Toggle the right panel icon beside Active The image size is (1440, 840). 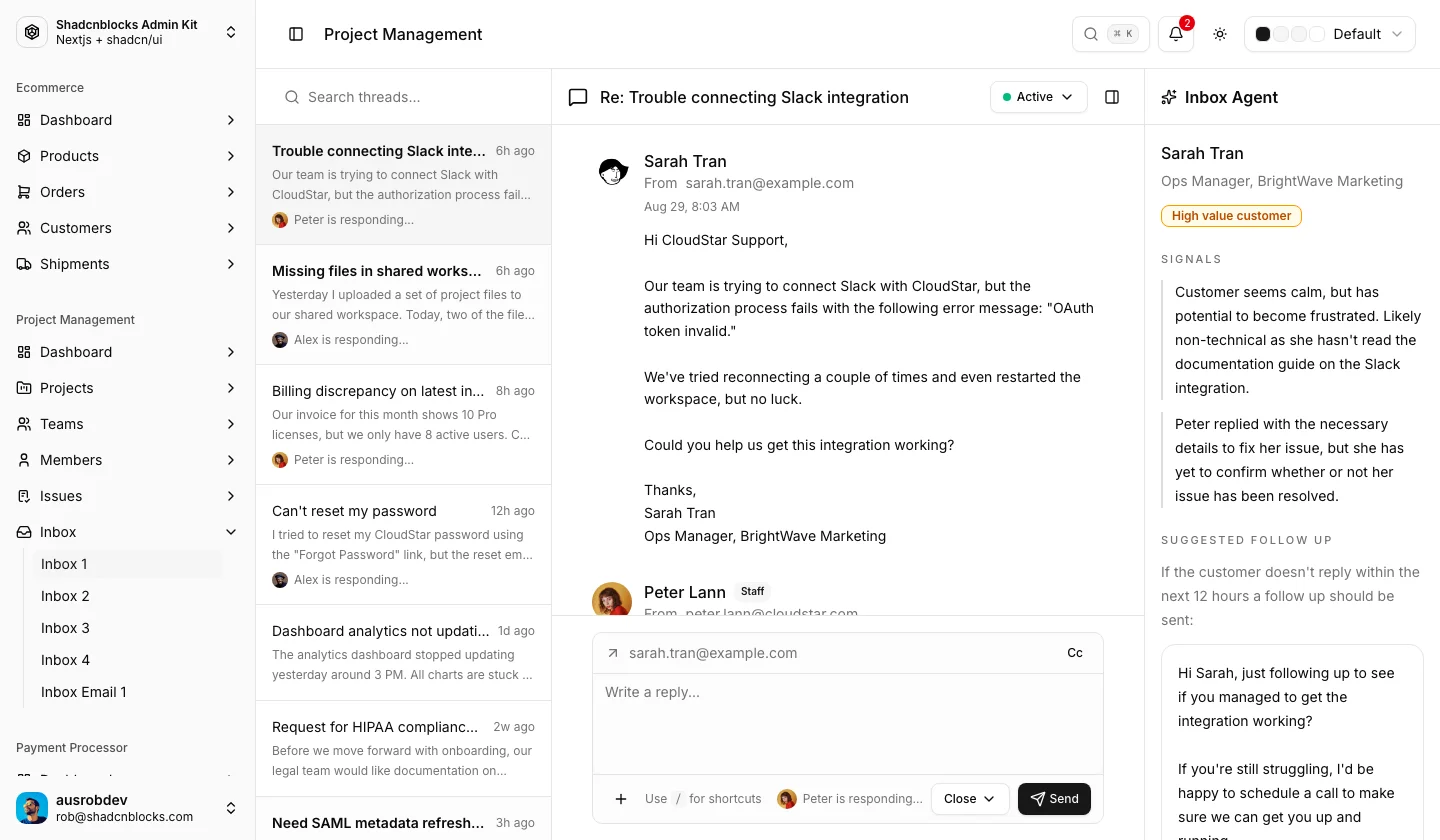pos(1112,97)
